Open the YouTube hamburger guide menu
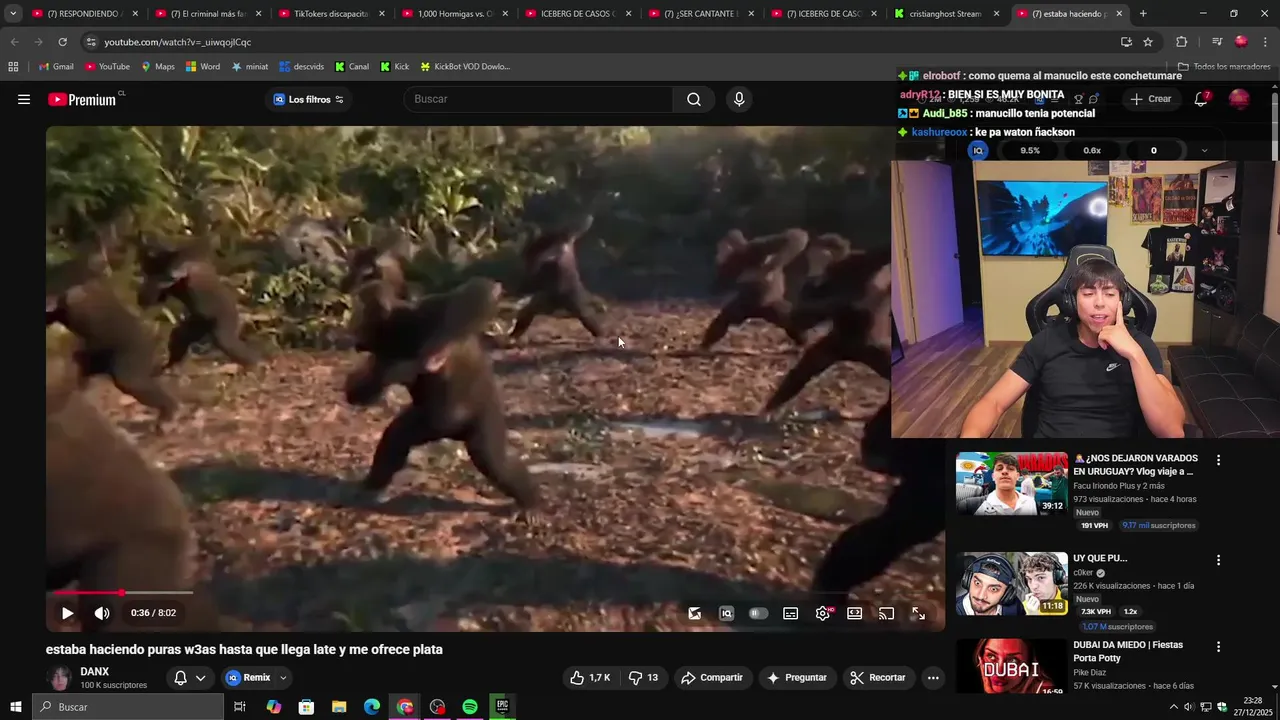The image size is (1280, 720). [24, 99]
